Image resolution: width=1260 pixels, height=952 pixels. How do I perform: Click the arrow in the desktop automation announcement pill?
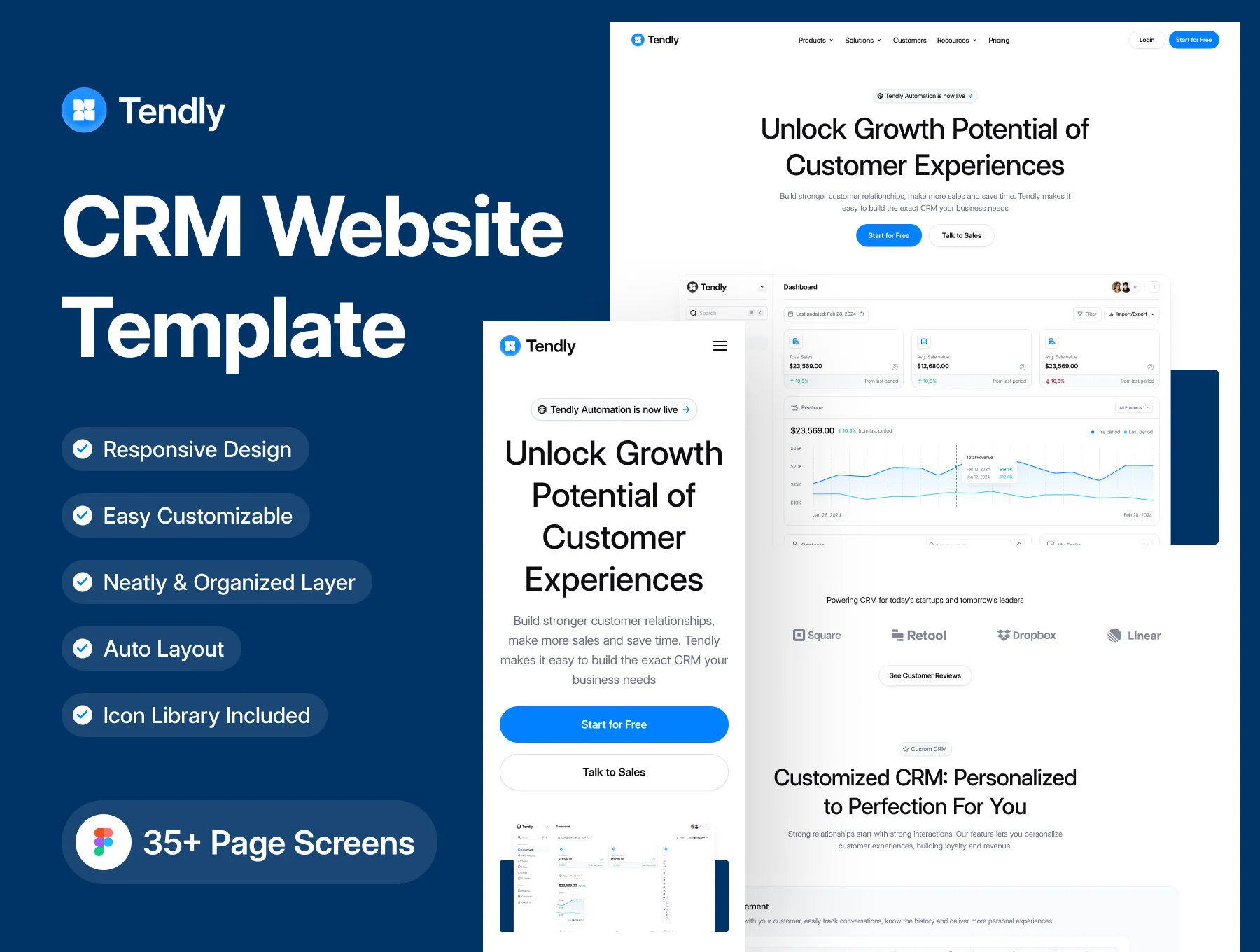pyautogui.click(x=970, y=96)
